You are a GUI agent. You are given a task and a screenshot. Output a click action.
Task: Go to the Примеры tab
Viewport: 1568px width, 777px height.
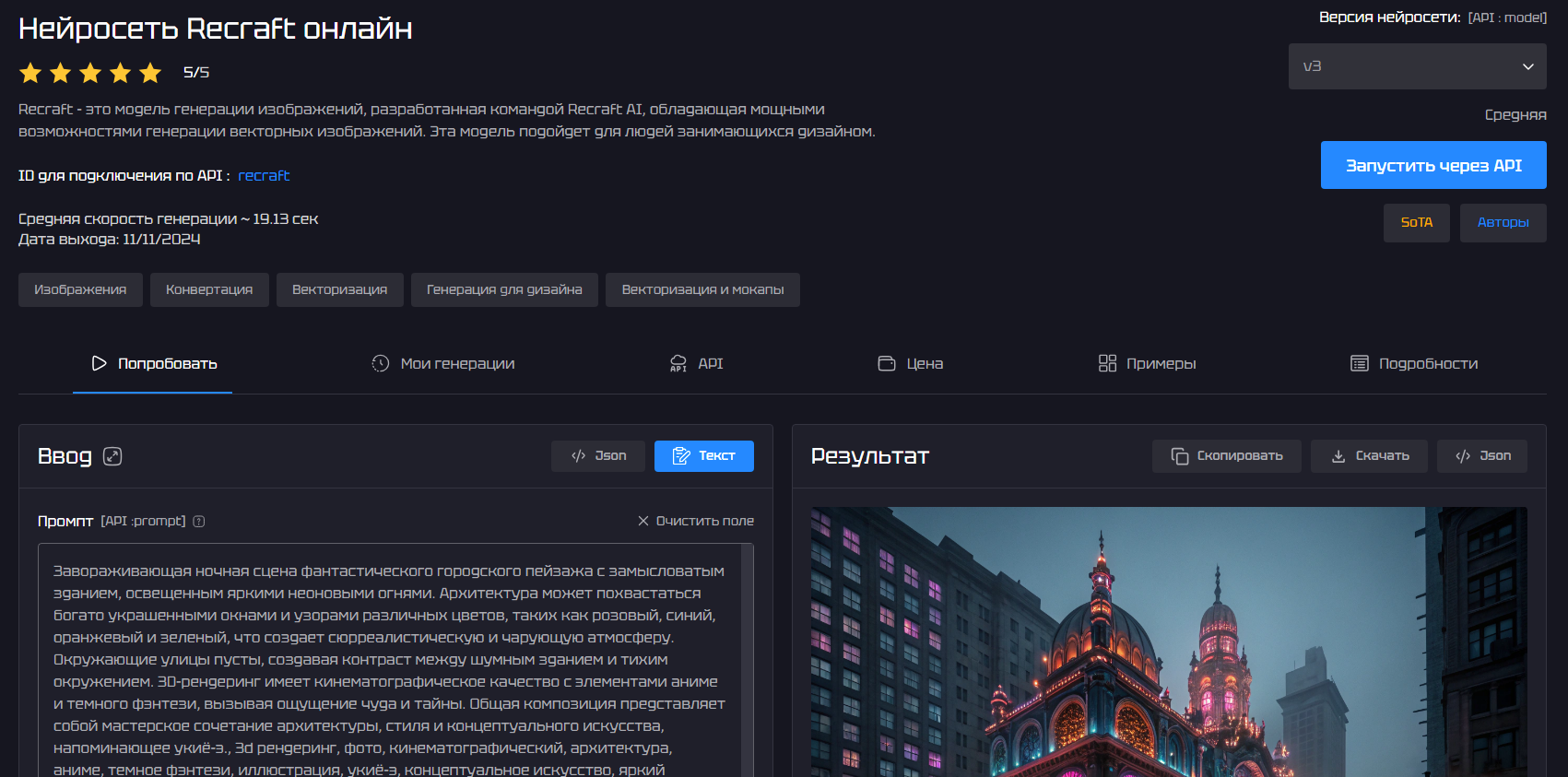point(1147,364)
